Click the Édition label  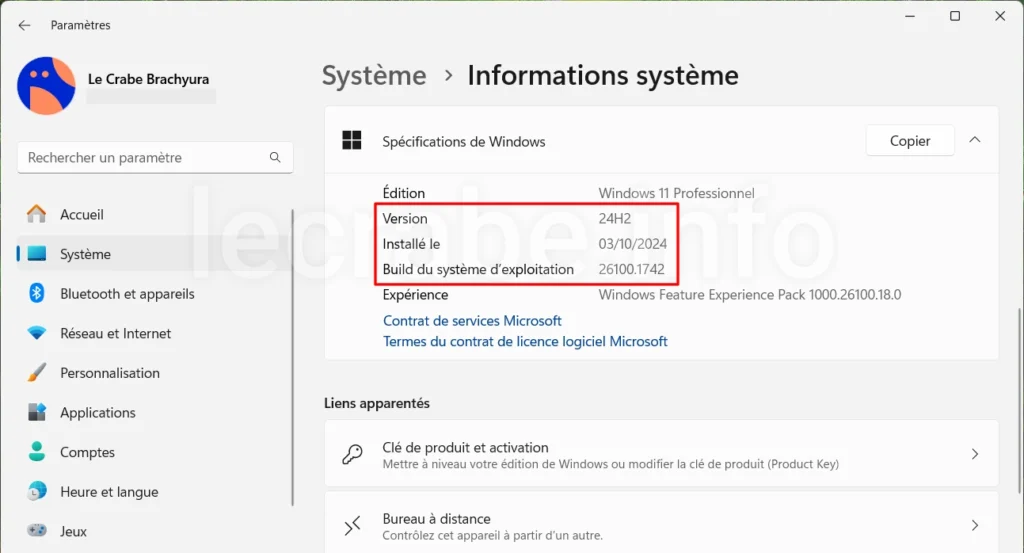pyautogui.click(x=404, y=193)
